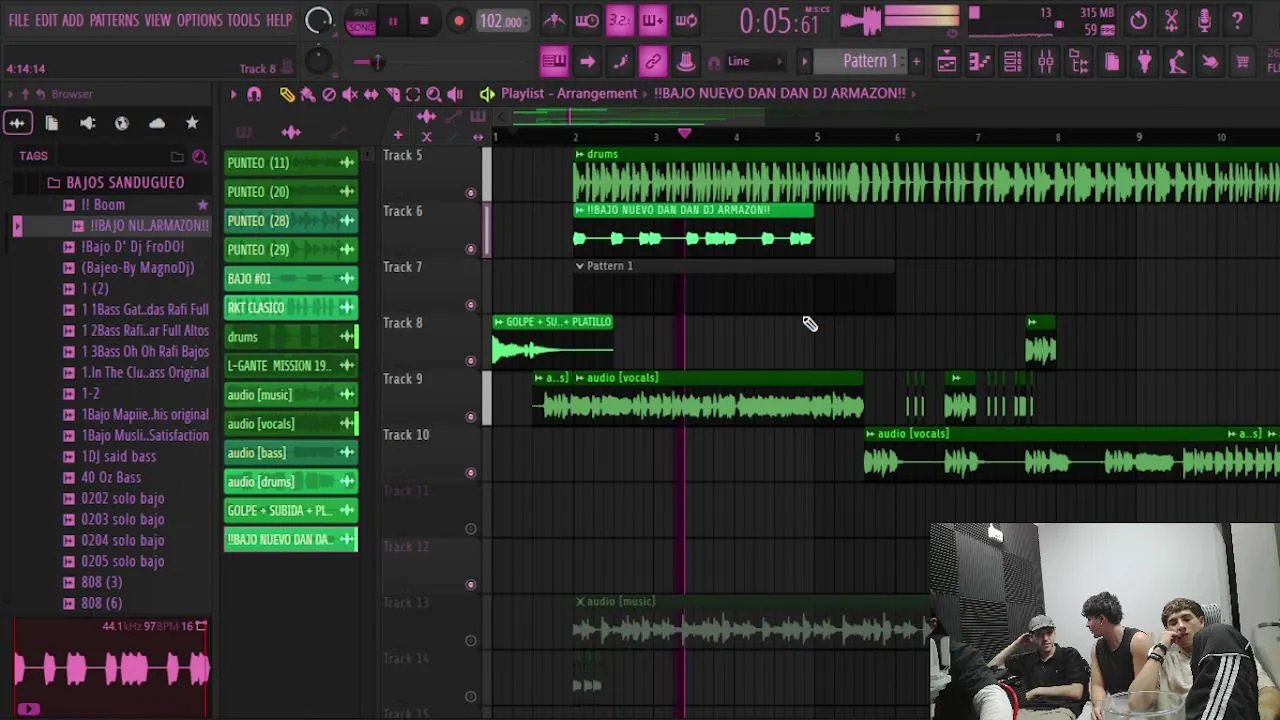Screen dimensions: 1280x720
Task: Select the slip edit tool
Action: (371, 94)
